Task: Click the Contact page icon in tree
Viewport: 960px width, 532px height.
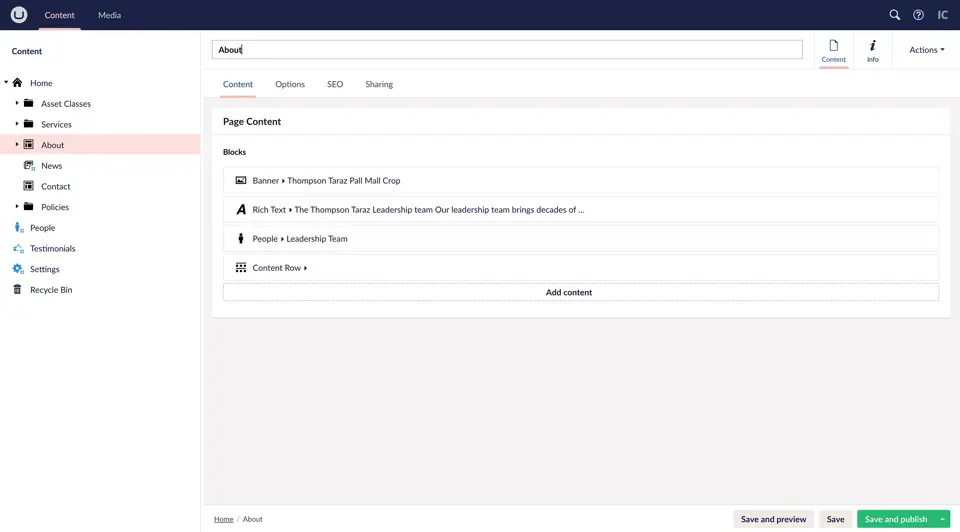Action: point(29,186)
